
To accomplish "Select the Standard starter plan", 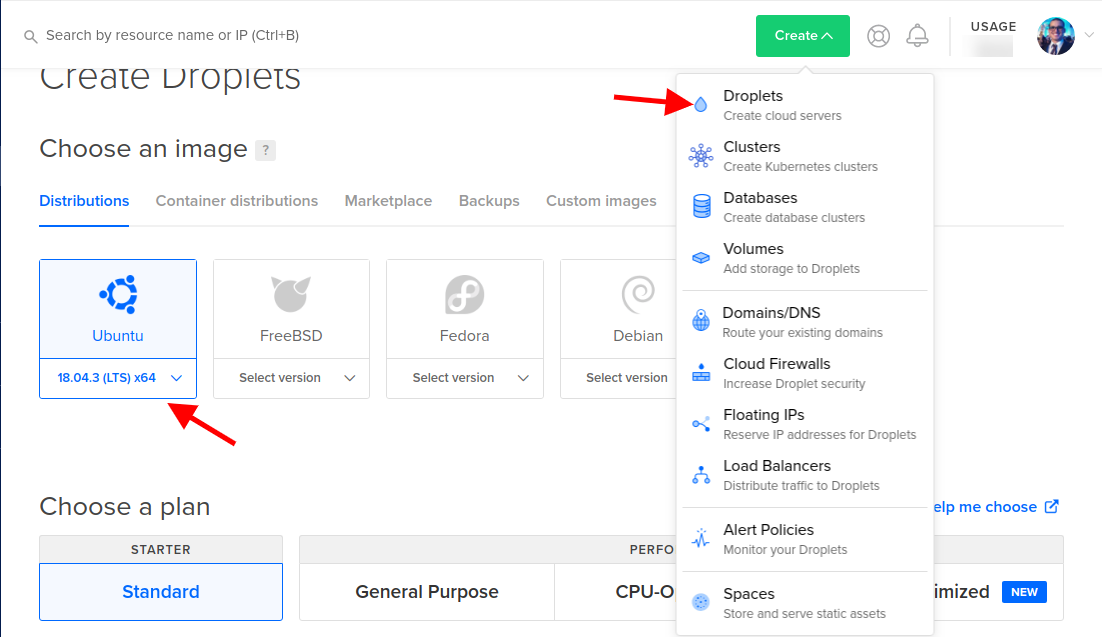I will (x=161, y=592).
